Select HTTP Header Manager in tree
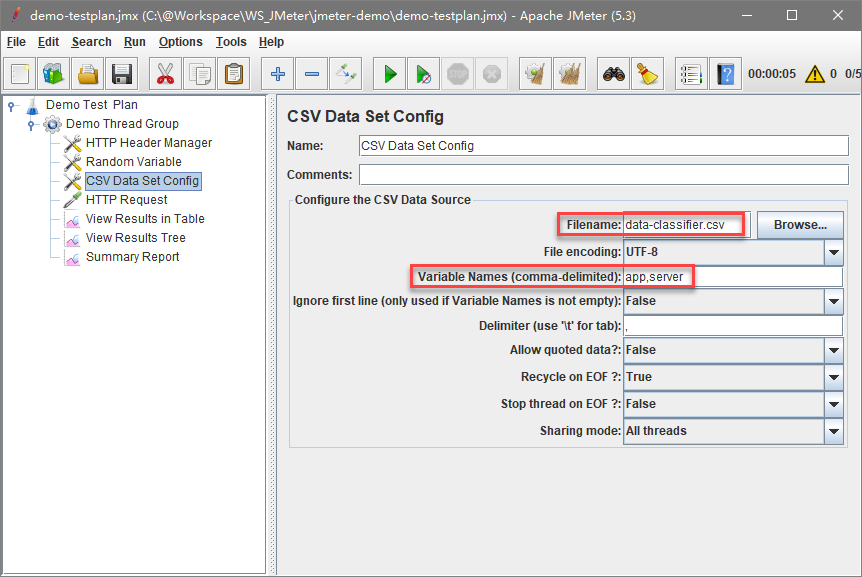 (x=149, y=143)
